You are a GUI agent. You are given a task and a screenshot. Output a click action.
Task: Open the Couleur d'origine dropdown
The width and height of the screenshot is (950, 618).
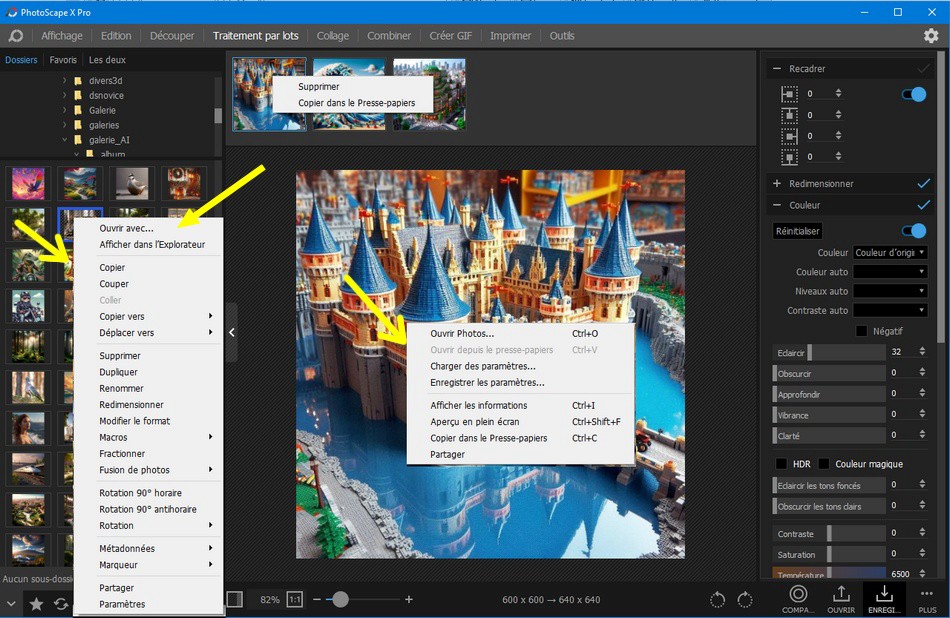click(890, 253)
